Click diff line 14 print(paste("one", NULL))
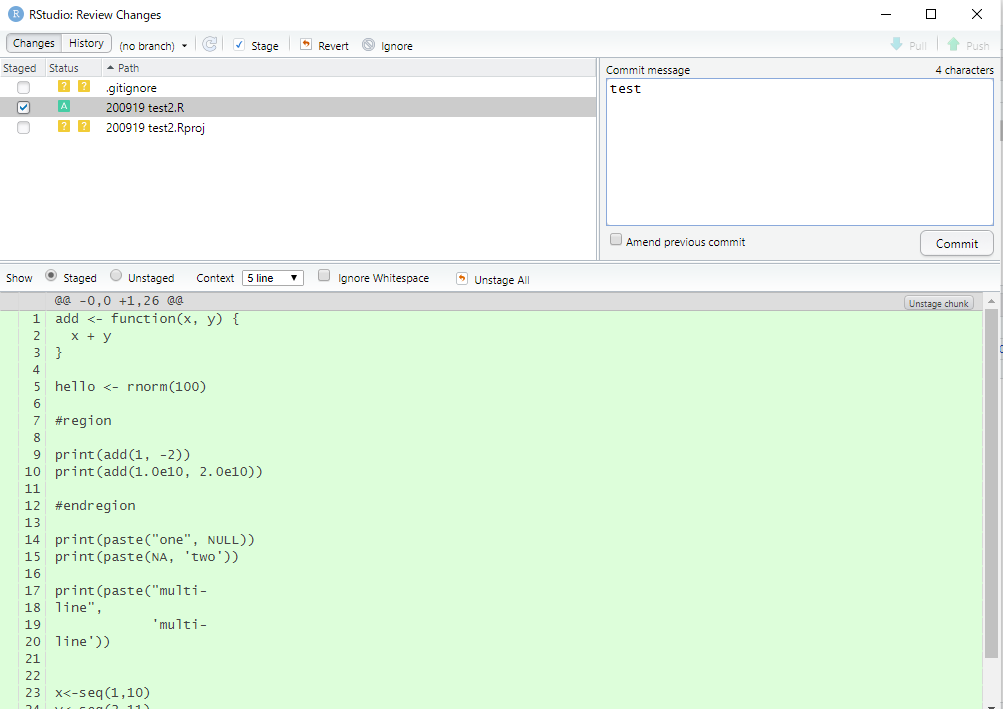 155,539
